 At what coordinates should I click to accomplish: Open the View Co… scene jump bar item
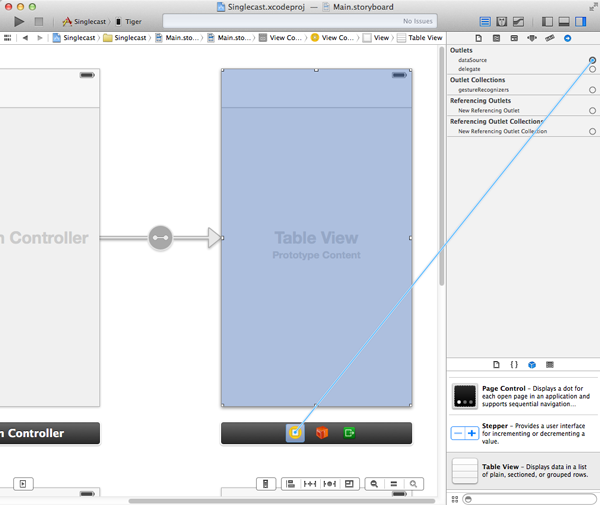click(x=280, y=37)
